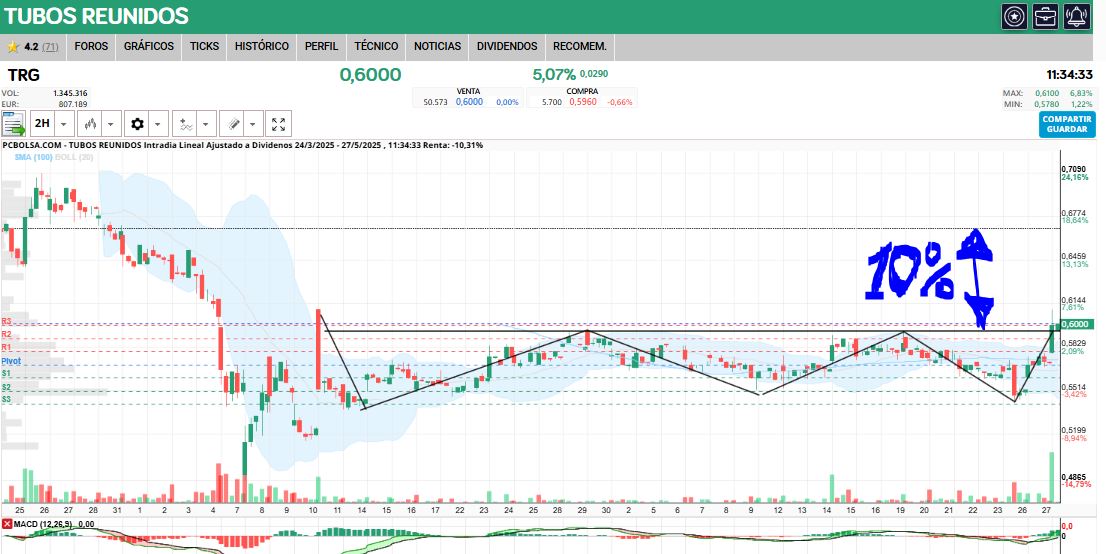Select the pencil drawing tool

click(x=231, y=124)
